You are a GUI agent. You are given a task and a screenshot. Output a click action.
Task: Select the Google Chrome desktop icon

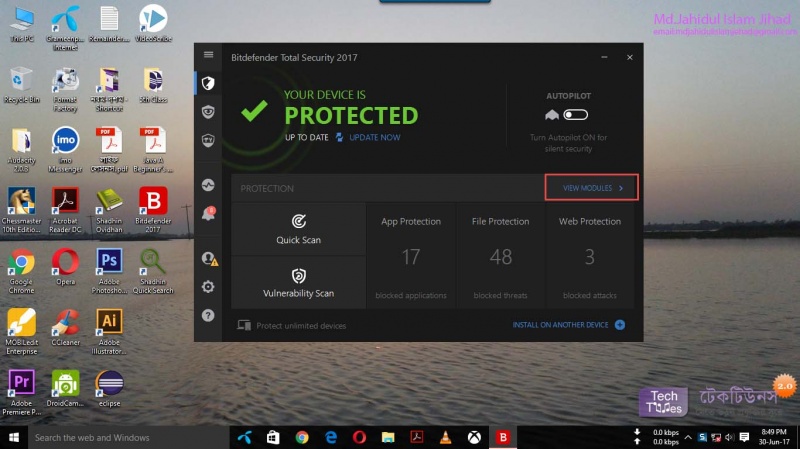click(21, 270)
